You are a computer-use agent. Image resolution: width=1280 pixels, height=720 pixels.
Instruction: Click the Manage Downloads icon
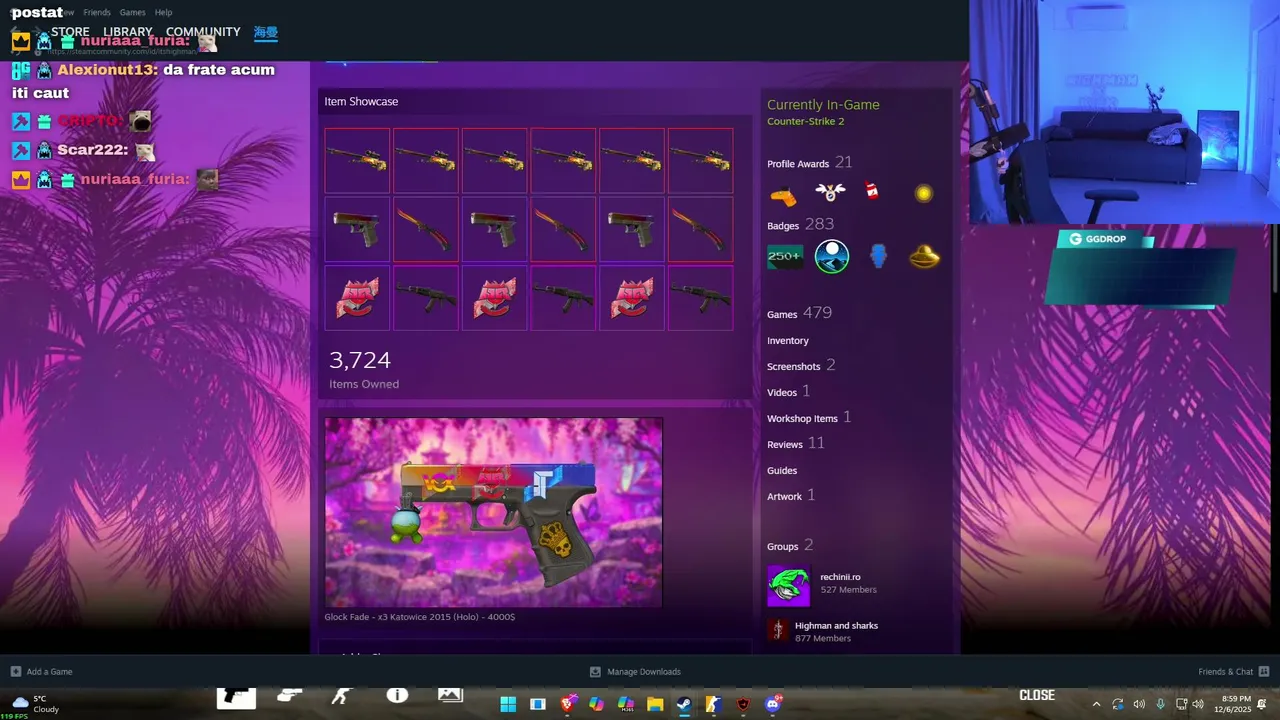point(595,671)
